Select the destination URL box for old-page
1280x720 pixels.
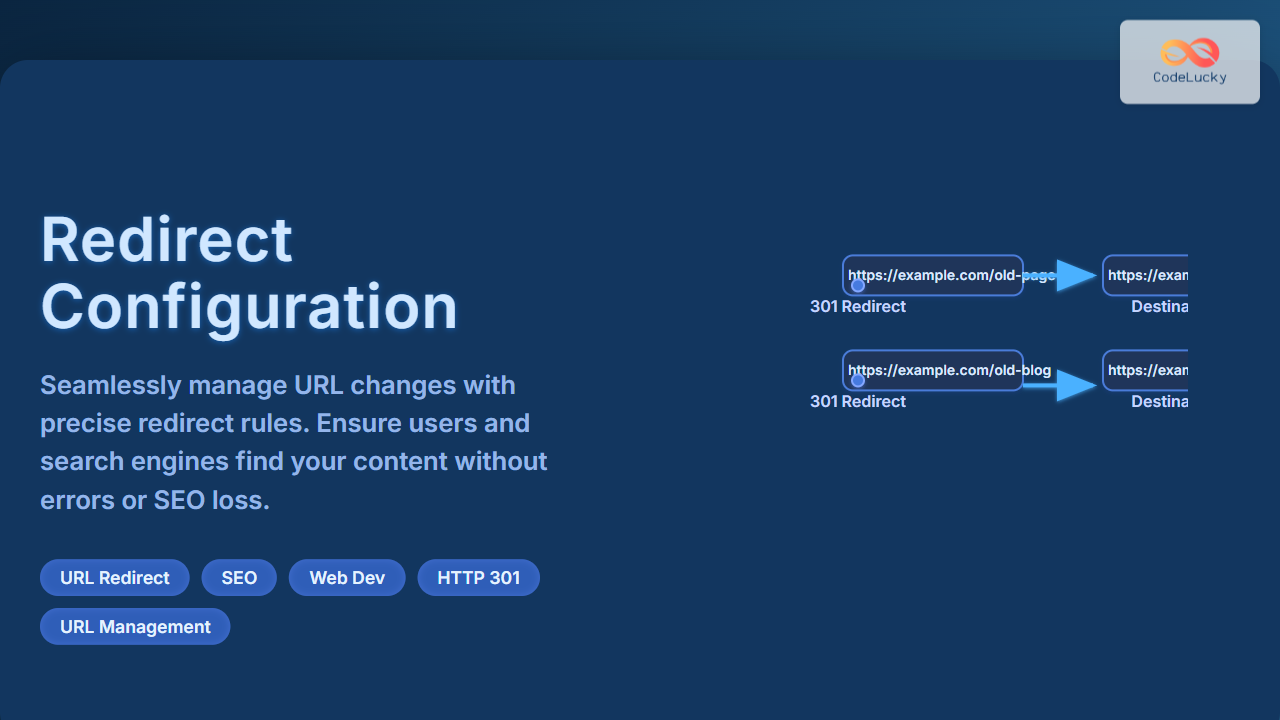pyautogui.click(x=1146, y=275)
